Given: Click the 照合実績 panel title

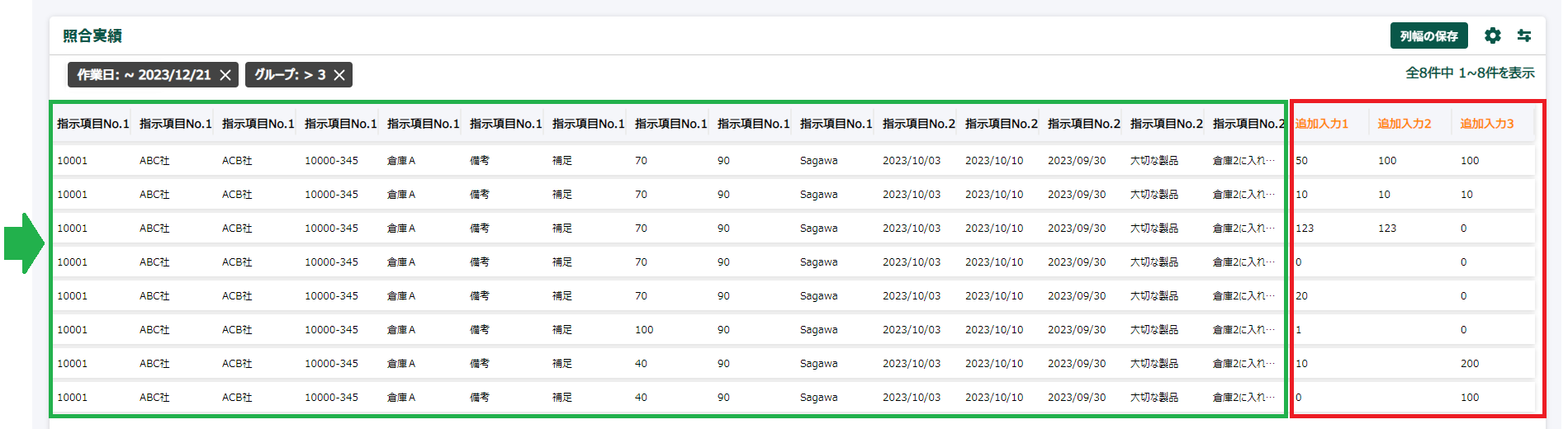Looking at the screenshot, I should click(x=92, y=35).
